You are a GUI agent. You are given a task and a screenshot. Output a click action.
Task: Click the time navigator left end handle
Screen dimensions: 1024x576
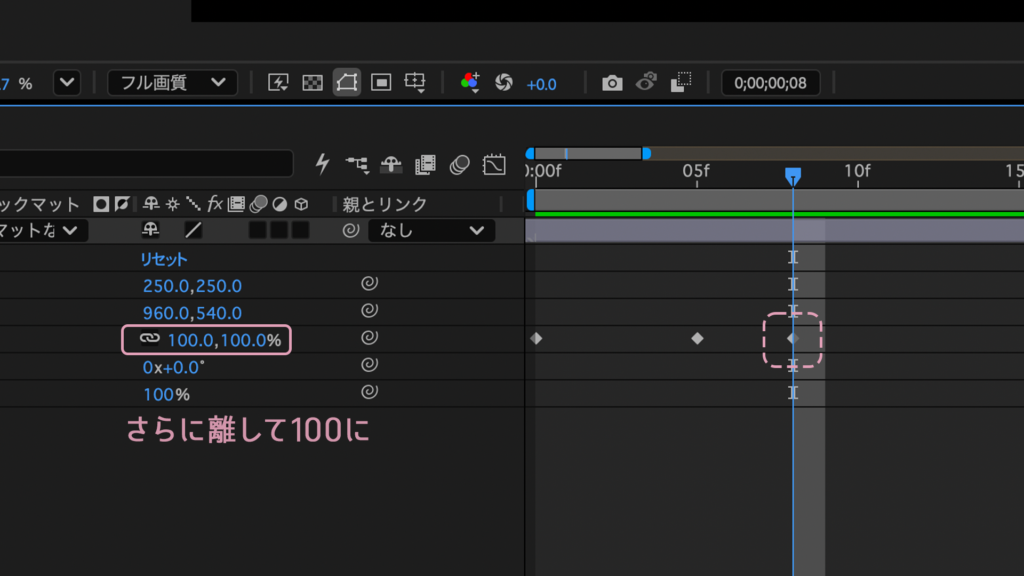pos(530,153)
